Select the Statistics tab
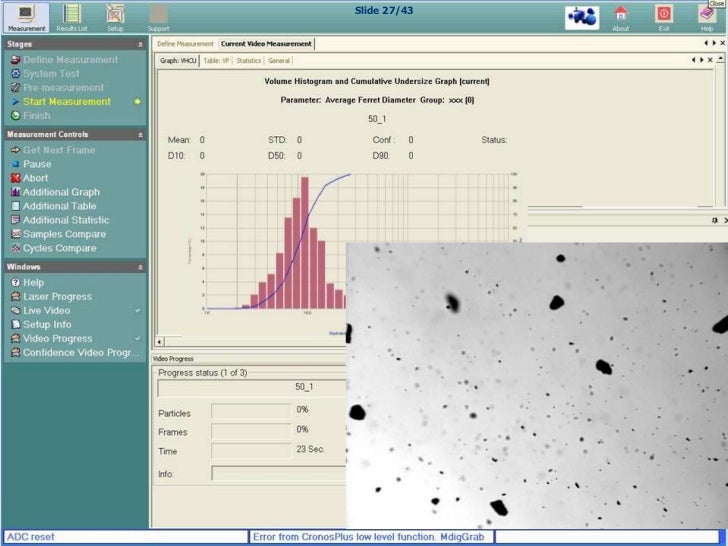 [248, 61]
